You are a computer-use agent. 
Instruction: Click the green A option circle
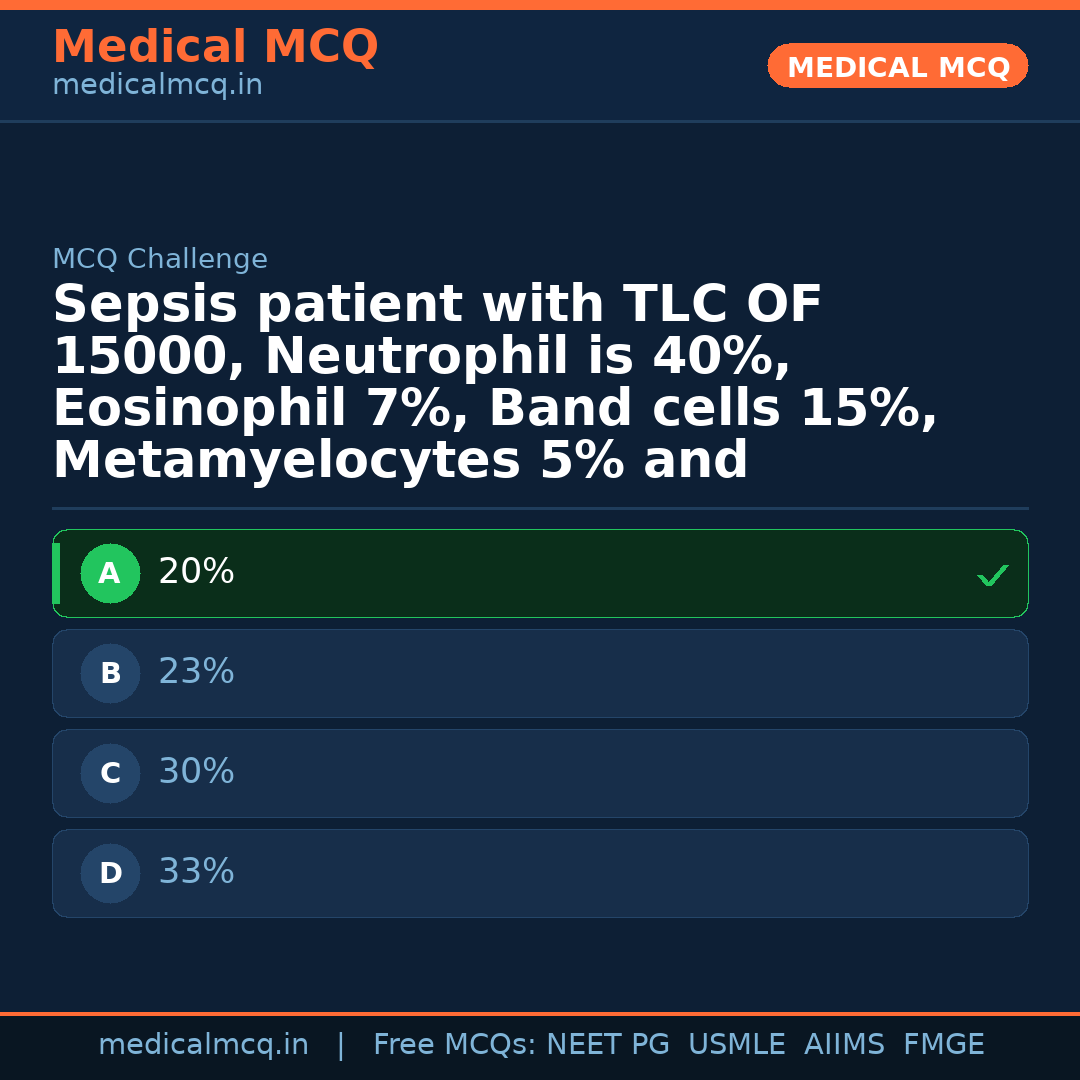(x=110, y=574)
